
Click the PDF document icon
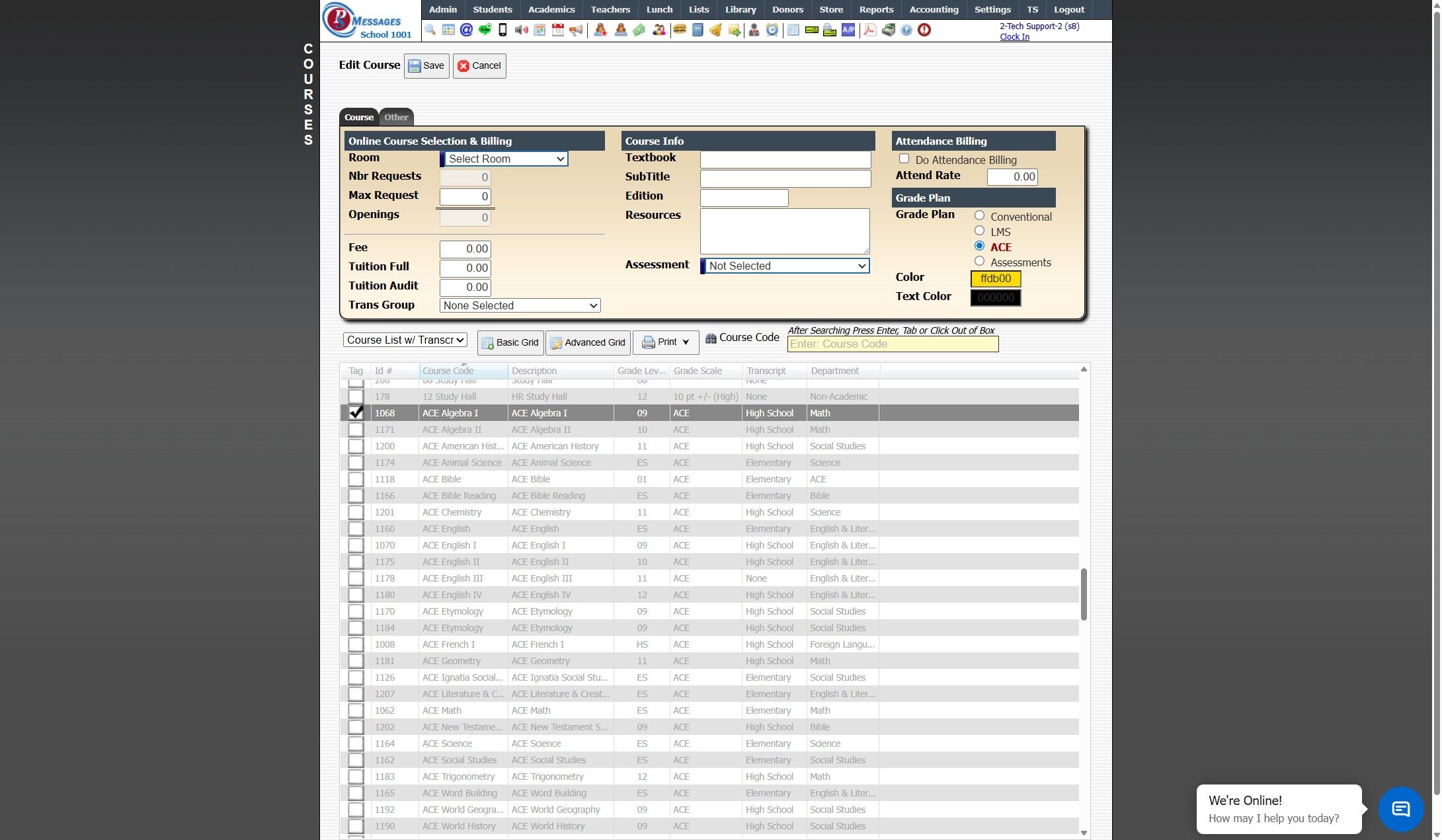tap(870, 30)
